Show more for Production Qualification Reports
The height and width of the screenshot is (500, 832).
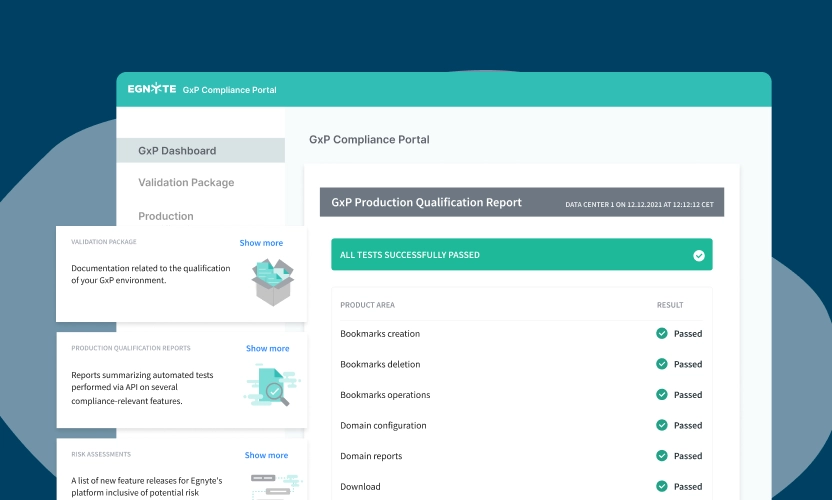click(x=267, y=349)
